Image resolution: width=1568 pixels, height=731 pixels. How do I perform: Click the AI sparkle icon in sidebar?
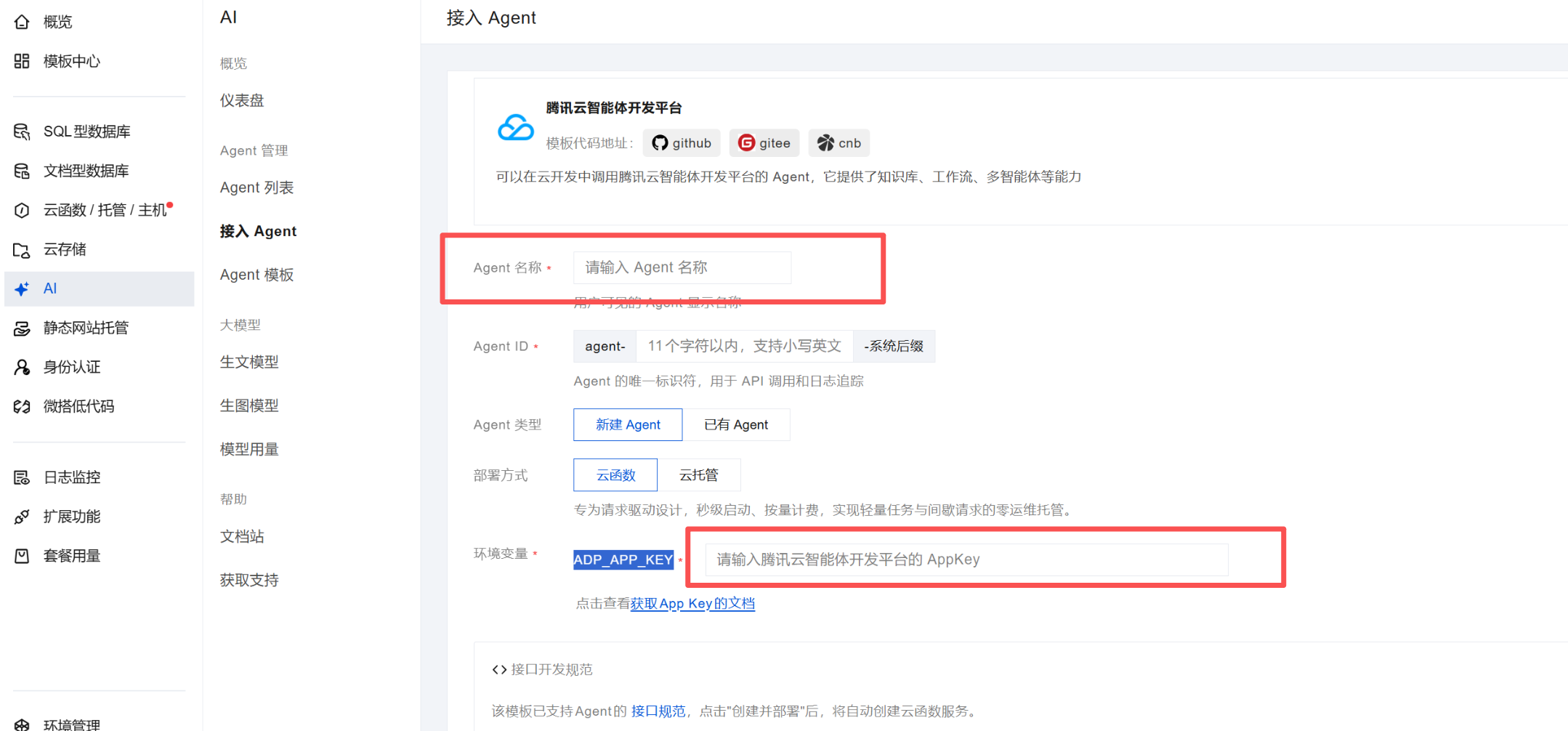[22, 289]
